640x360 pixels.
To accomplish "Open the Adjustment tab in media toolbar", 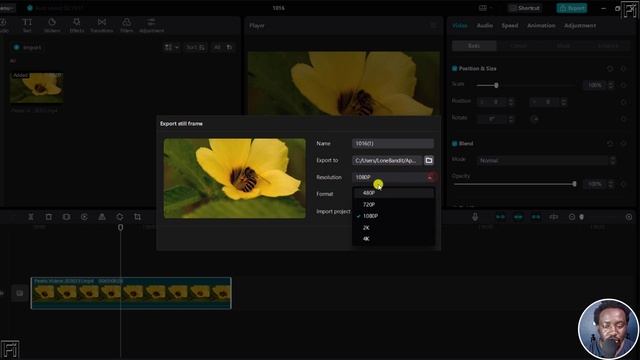I will (151, 25).
